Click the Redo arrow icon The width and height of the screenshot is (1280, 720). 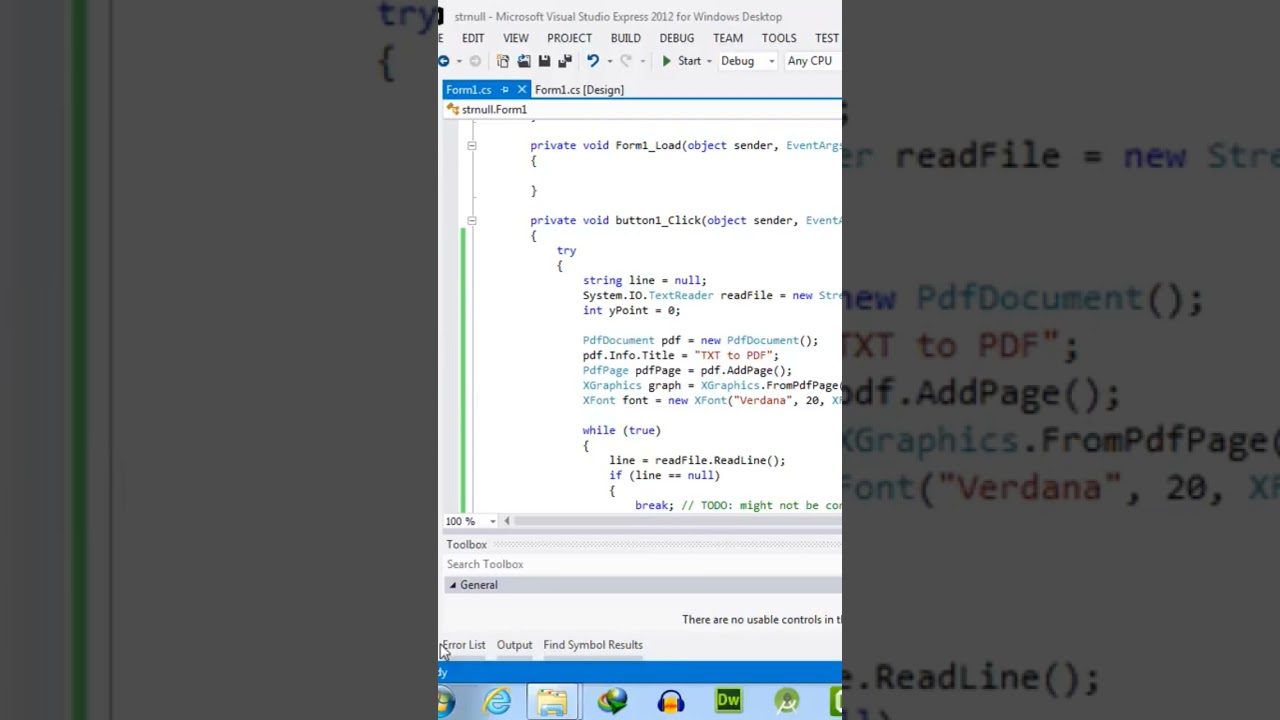pyautogui.click(x=625, y=61)
